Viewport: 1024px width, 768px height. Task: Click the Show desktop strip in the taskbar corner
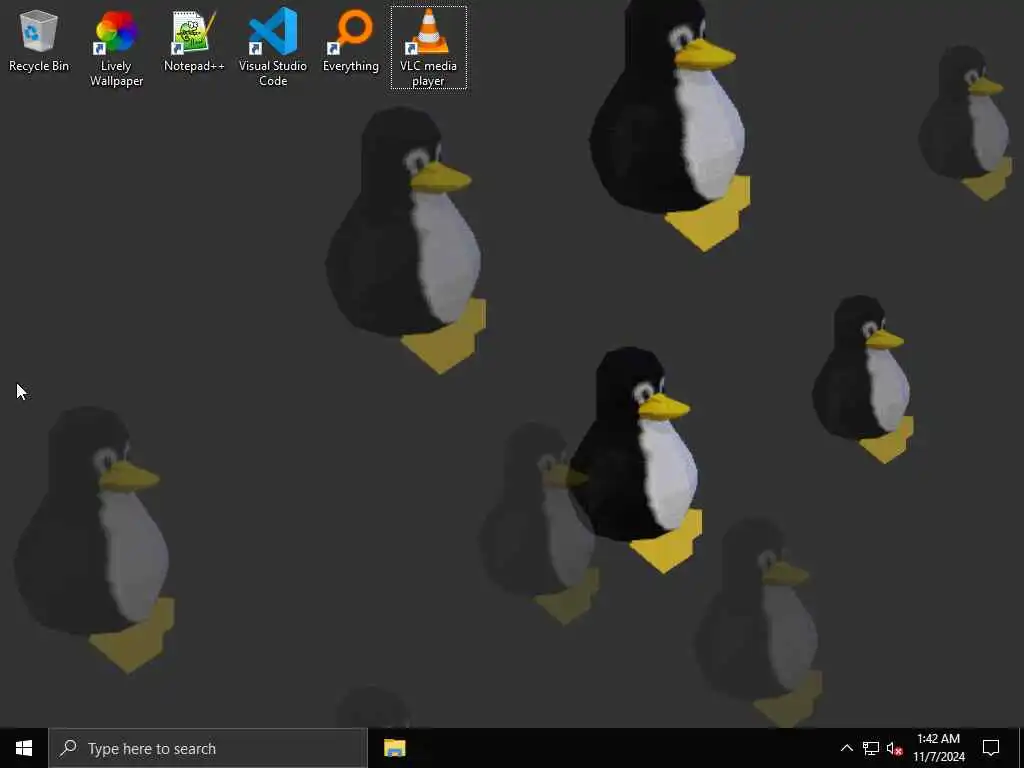coord(1021,748)
